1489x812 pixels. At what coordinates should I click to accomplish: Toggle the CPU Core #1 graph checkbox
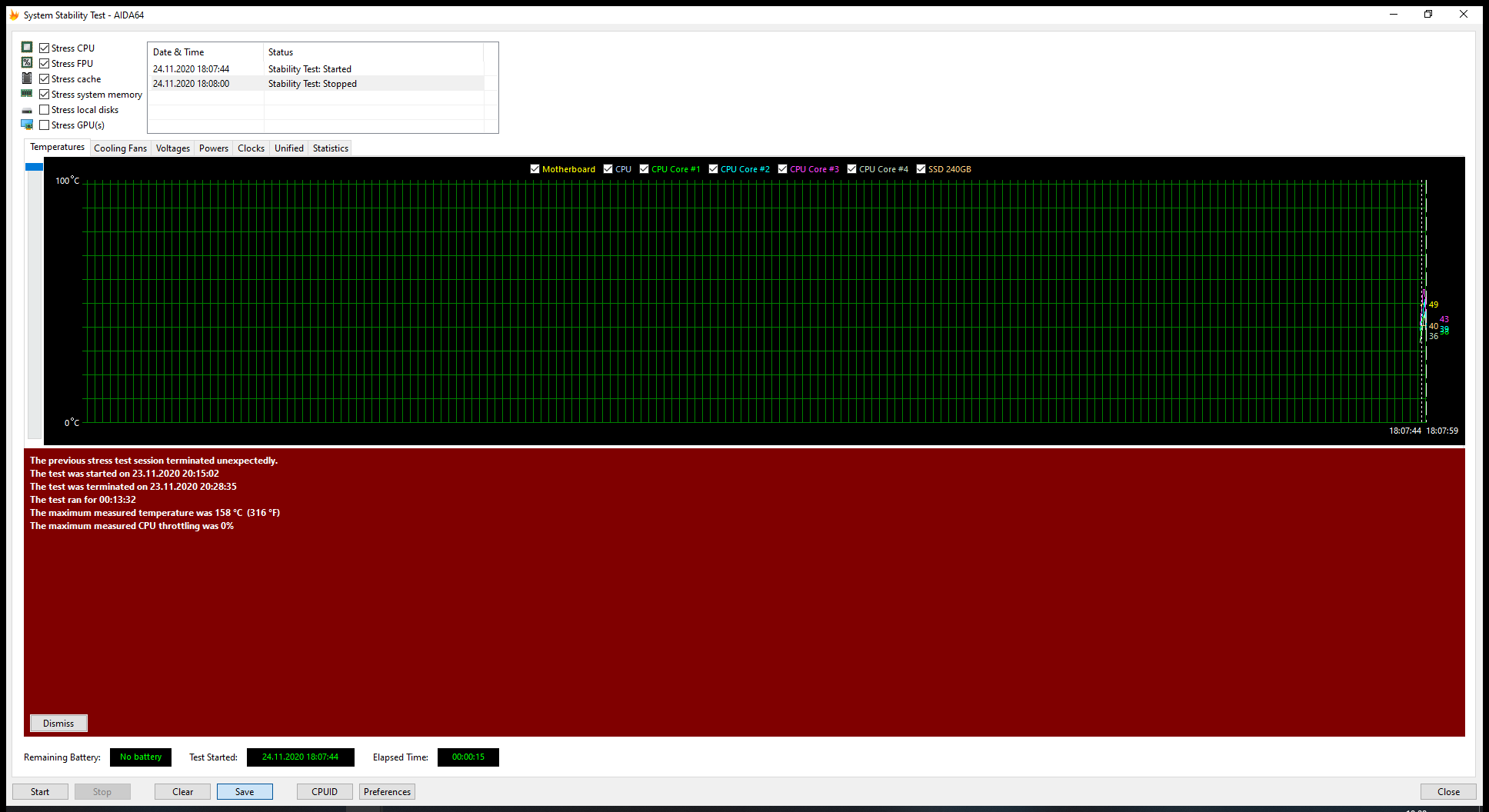(x=645, y=169)
